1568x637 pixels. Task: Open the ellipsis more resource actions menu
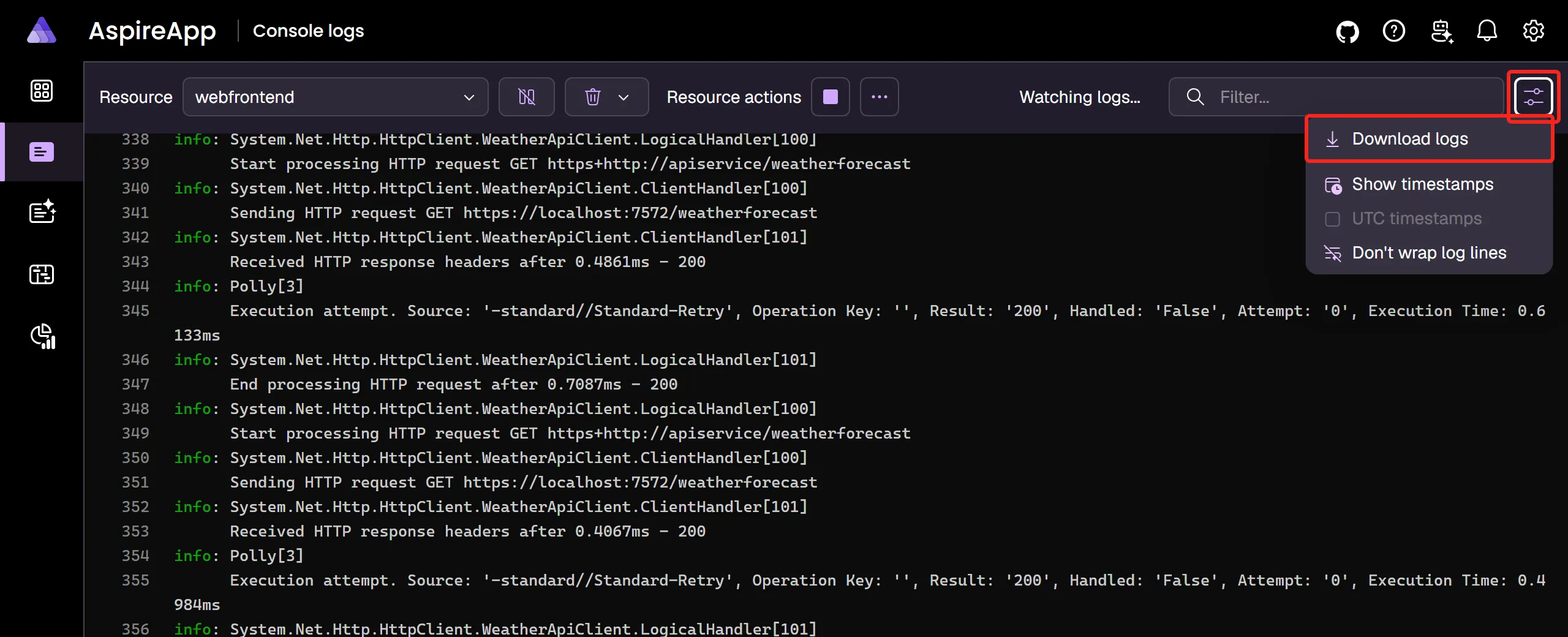pos(879,97)
